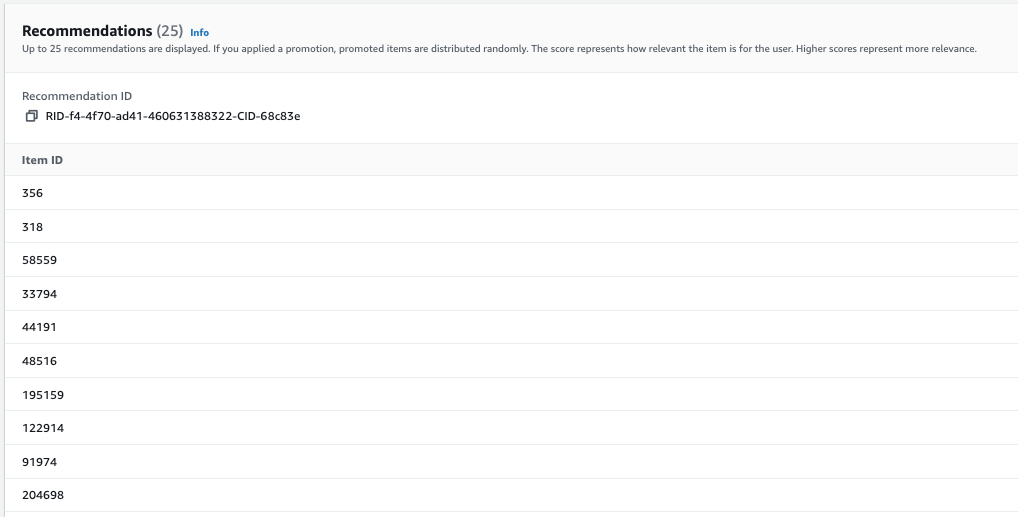Click on item 122914
The image size is (1018, 517).
42,428
